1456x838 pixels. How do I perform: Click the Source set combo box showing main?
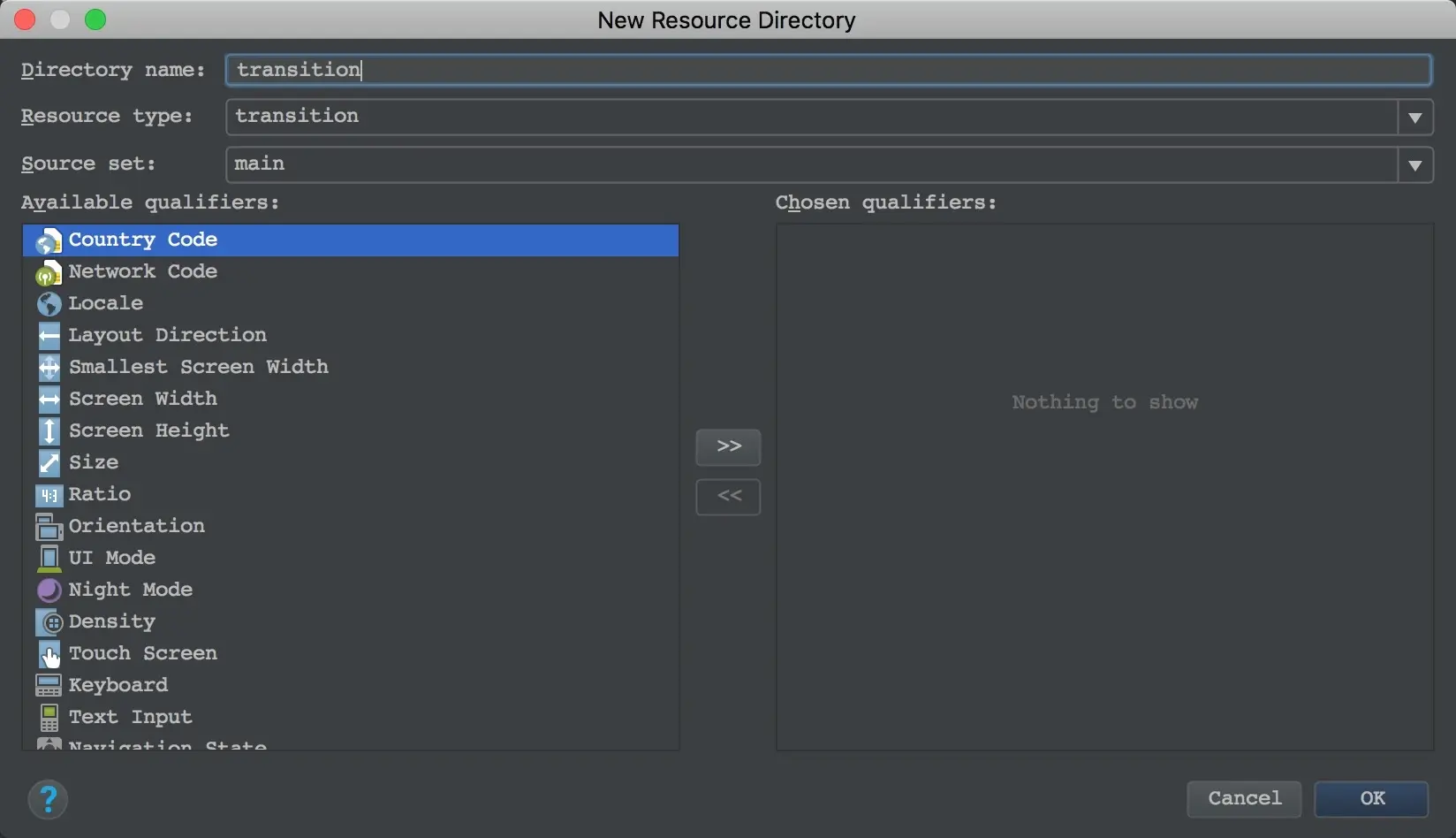click(829, 165)
